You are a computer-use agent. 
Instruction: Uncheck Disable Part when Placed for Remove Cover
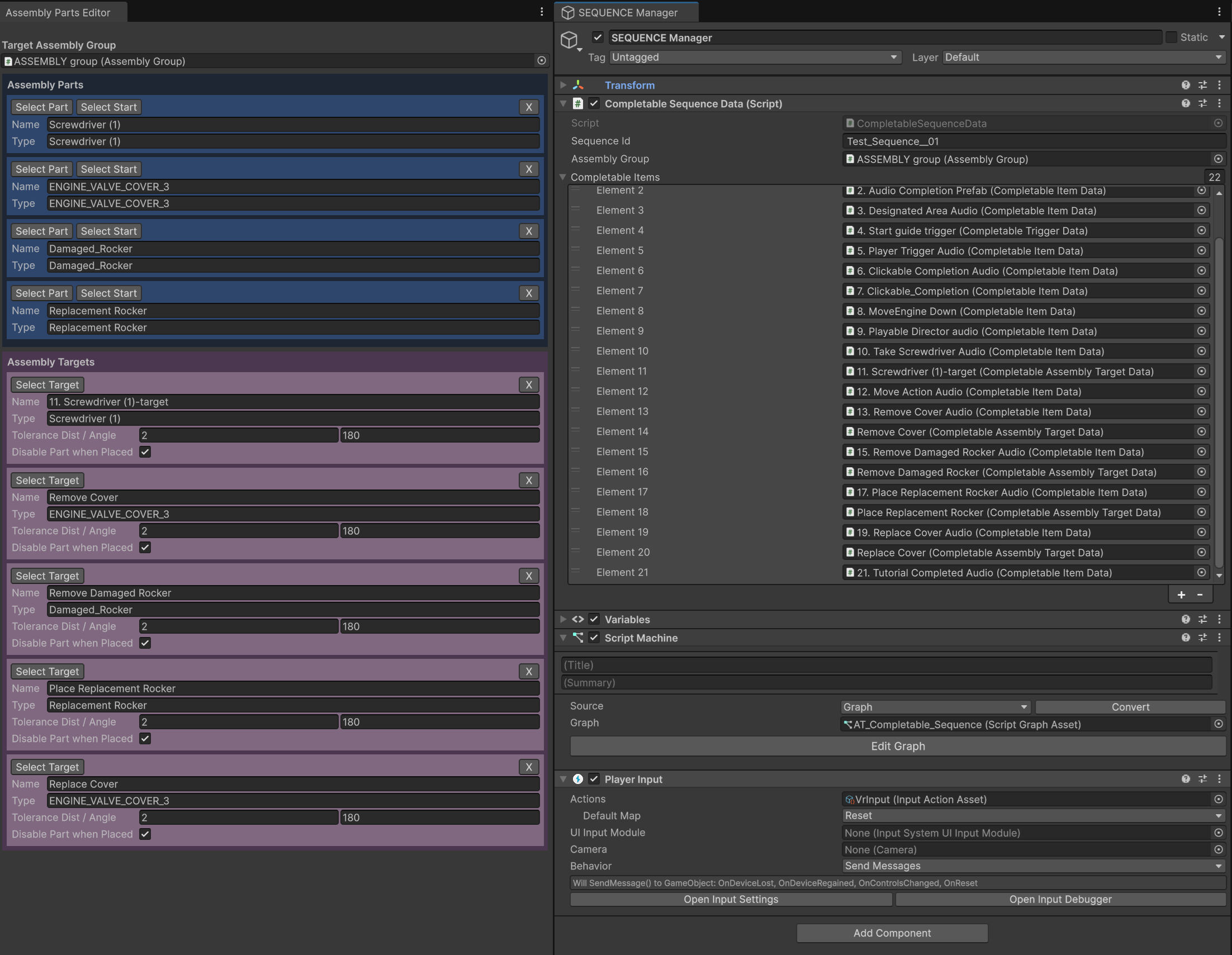[x=145, y=547]
